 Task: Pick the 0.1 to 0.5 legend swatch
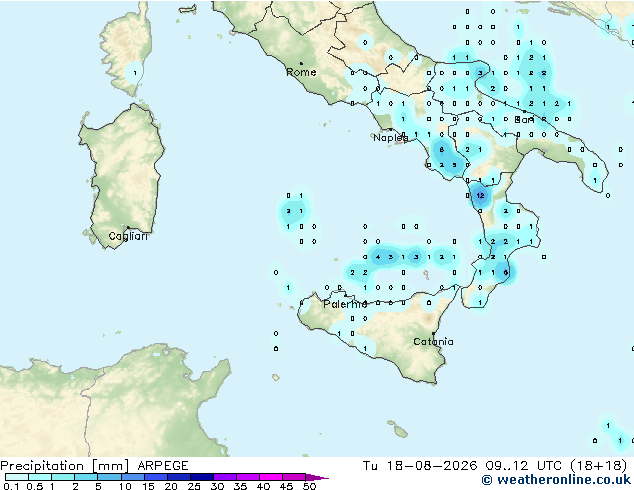[17, 477]
